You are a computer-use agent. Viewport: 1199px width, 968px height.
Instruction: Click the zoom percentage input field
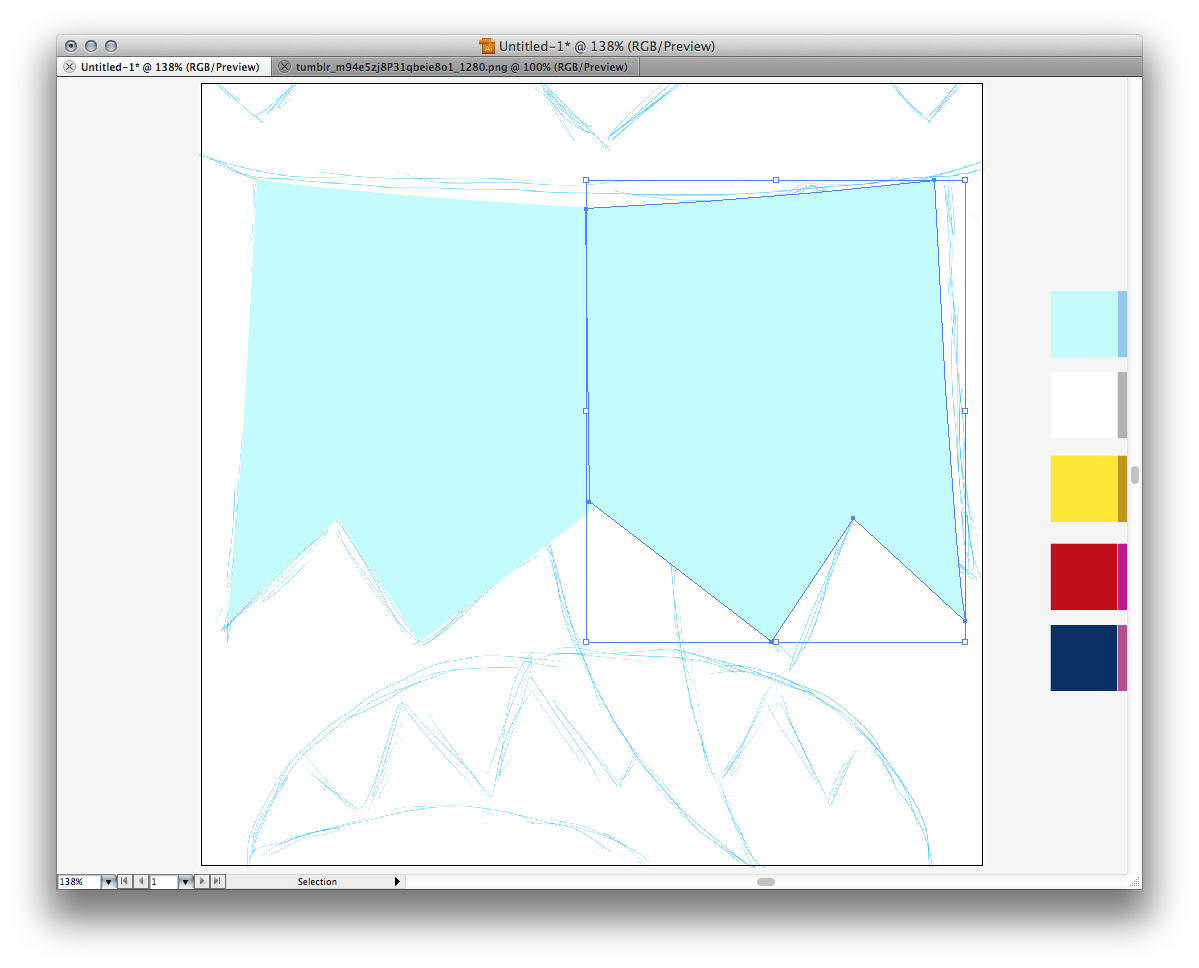pyautogui.click(x=79, y=881)
